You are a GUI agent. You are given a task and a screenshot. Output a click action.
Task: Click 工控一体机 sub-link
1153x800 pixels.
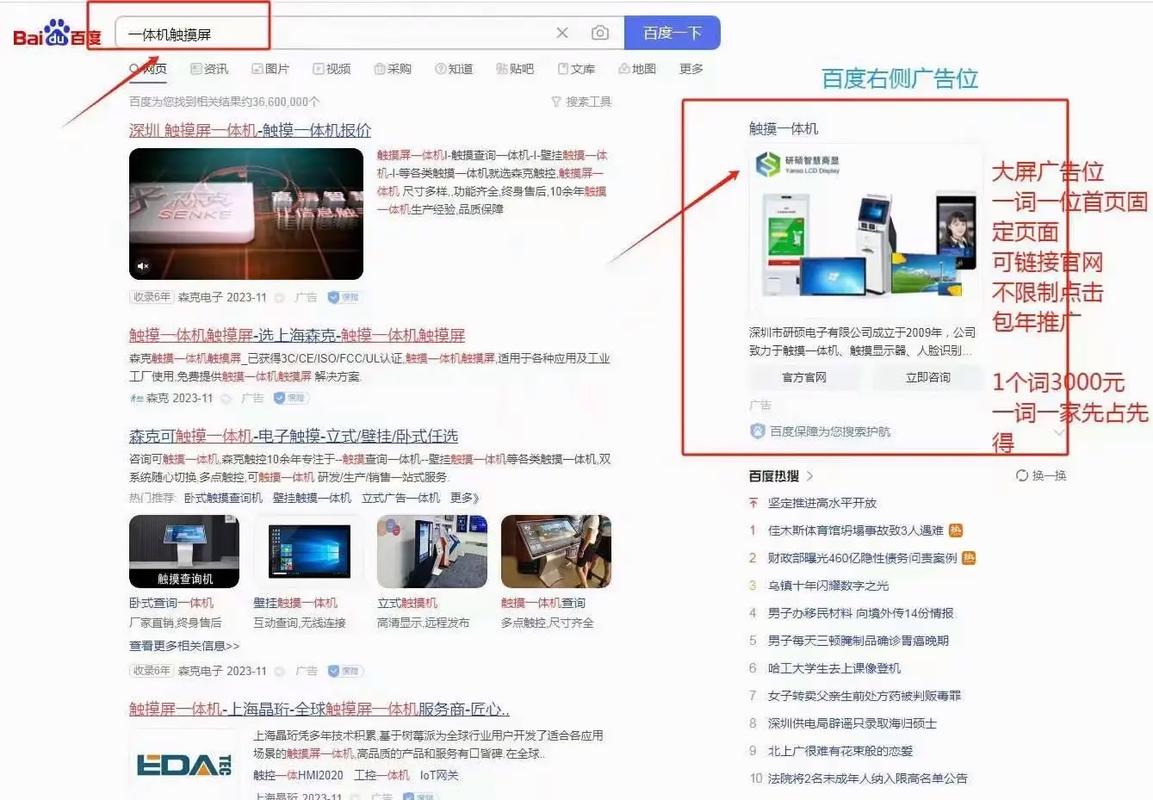[382, 775]
